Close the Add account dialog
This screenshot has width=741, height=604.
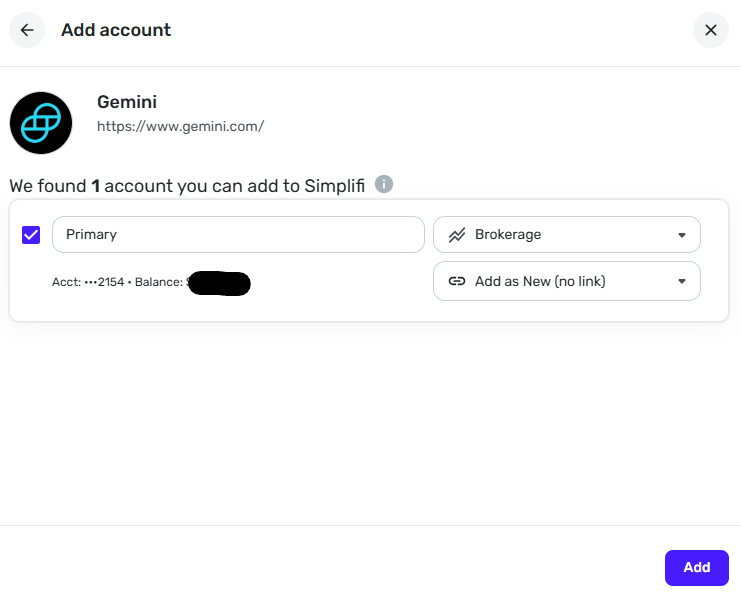(x=710, y=30)
